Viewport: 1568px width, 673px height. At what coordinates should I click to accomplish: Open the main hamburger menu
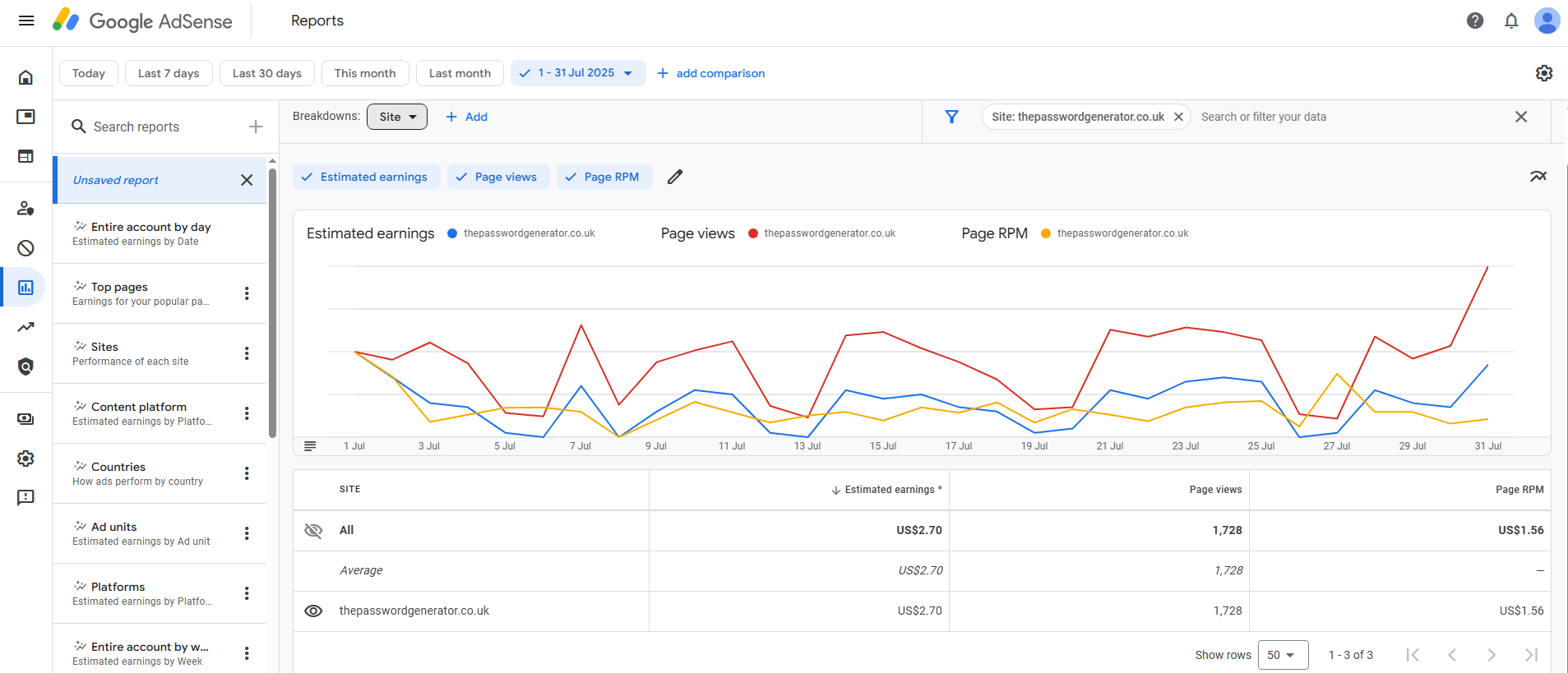click(26, 21)
